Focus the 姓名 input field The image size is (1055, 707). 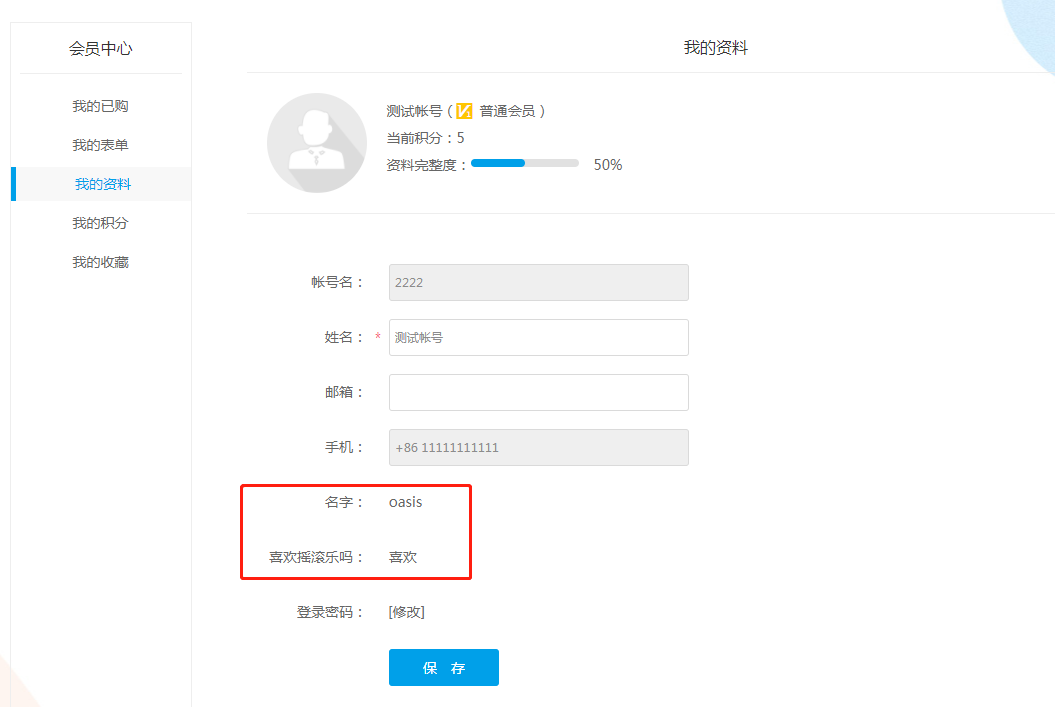(x=538, y=338)
